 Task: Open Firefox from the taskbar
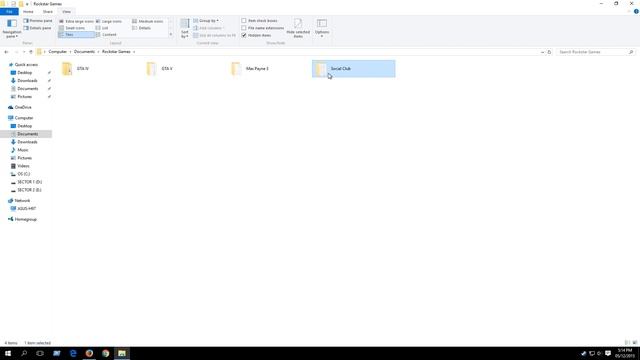89,353
